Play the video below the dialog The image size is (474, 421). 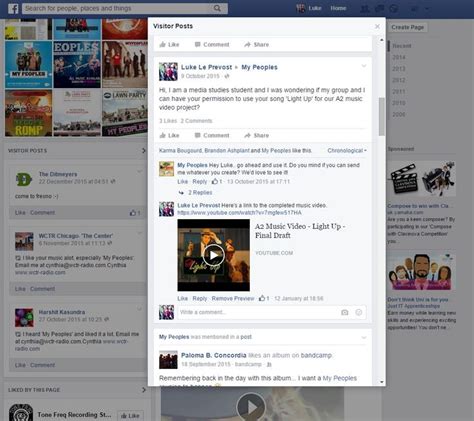(x=252, y=407)
